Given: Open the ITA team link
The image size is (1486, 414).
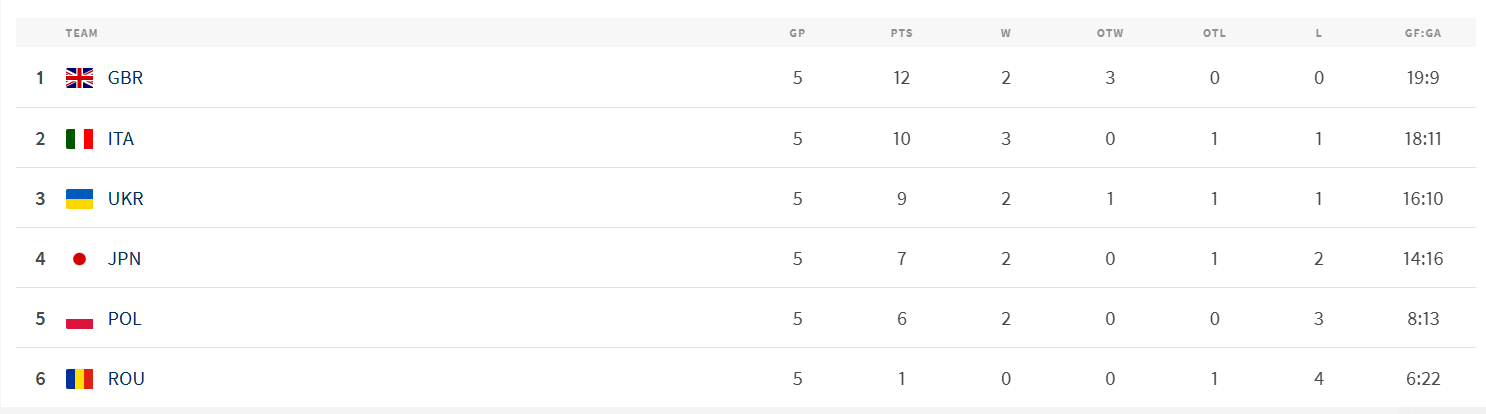Looking at the screenshot, I should (x=121, y=139).
